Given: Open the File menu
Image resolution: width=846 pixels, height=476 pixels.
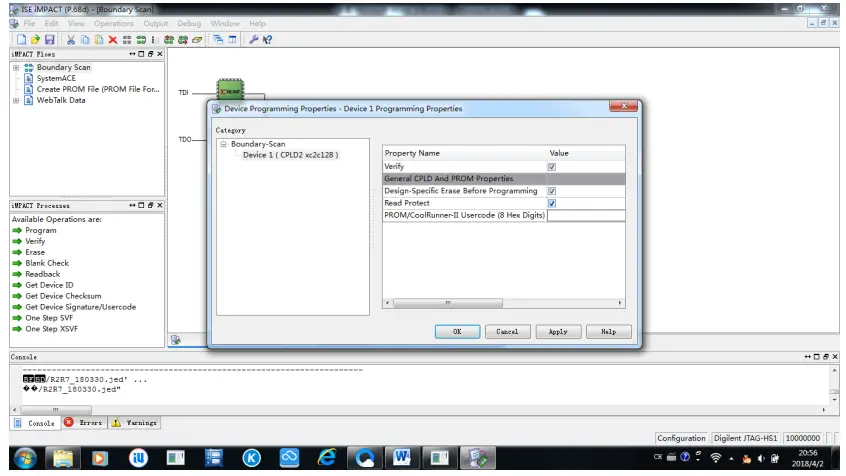Looking at the screenshot, I should tap(29, 23).
